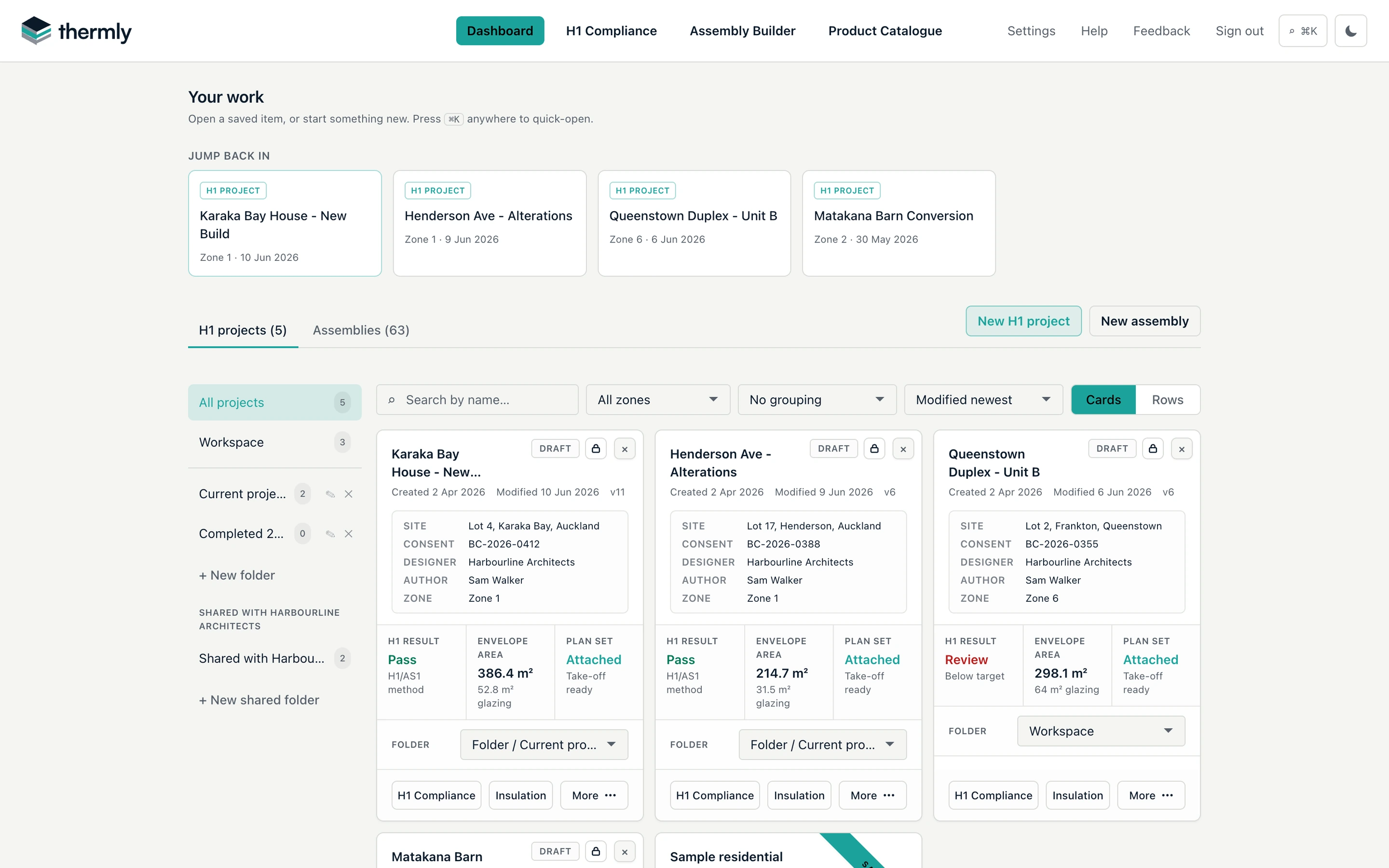Click + New shared folder

pos(259,700)
